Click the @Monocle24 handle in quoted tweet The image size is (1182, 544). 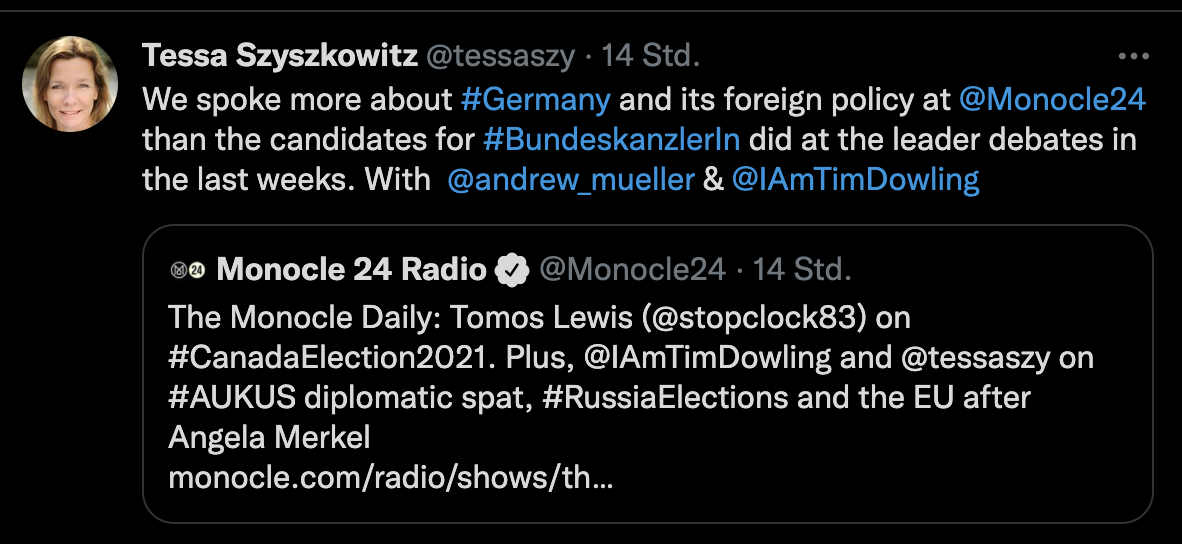[632, 269]
